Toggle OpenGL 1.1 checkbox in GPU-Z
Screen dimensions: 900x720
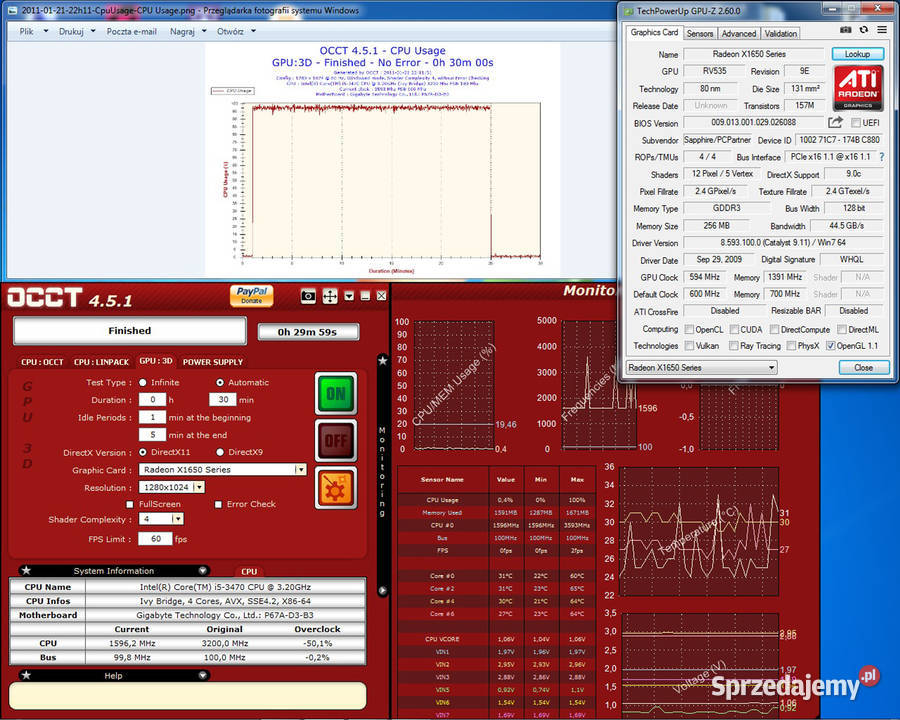[x=831, y=346]
